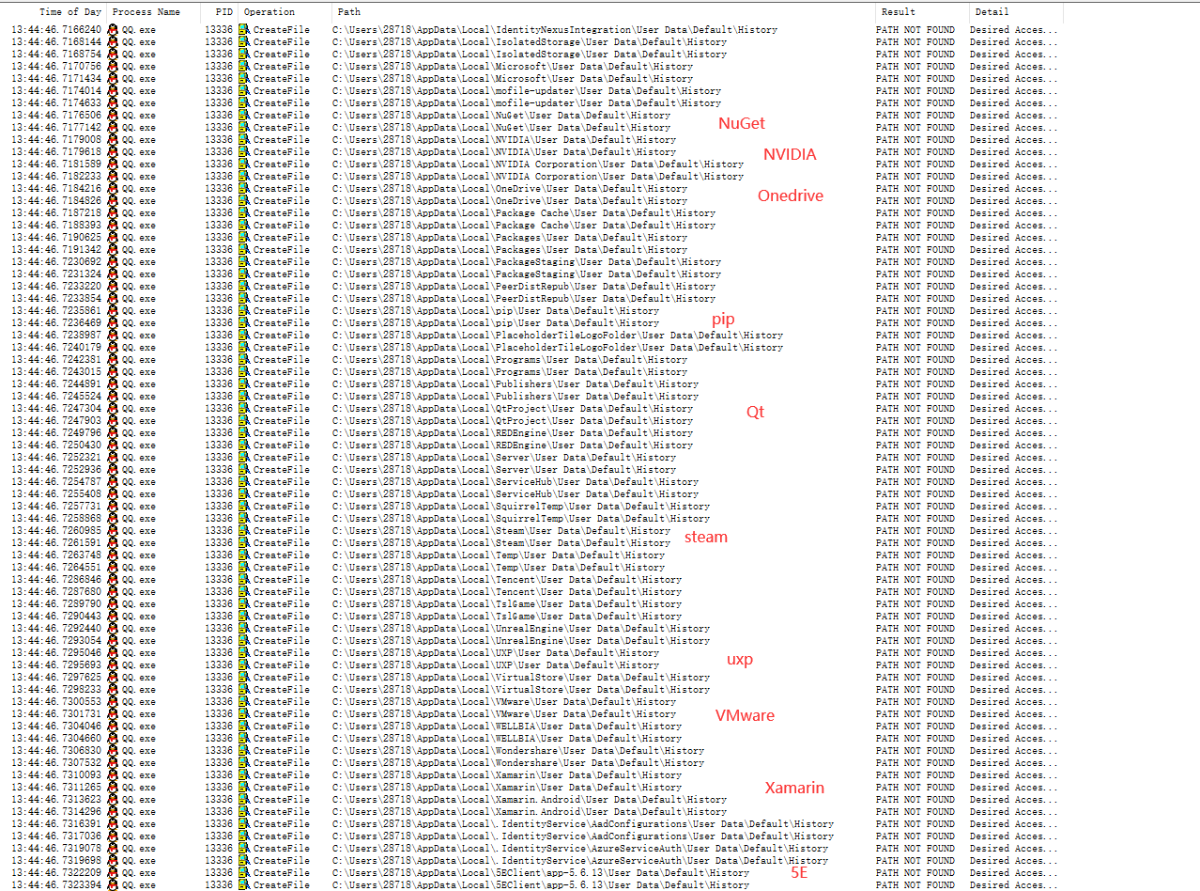Click the CreateFile icon in the 13:44:46.7181589 row

click(244, 164)
